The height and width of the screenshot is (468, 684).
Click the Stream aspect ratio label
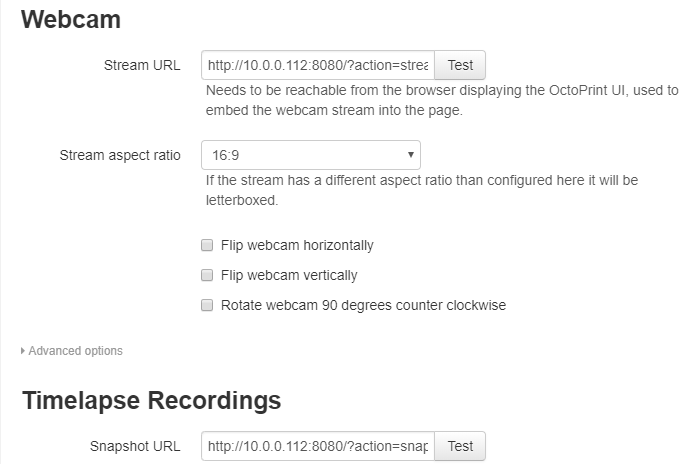pos(120,155)
